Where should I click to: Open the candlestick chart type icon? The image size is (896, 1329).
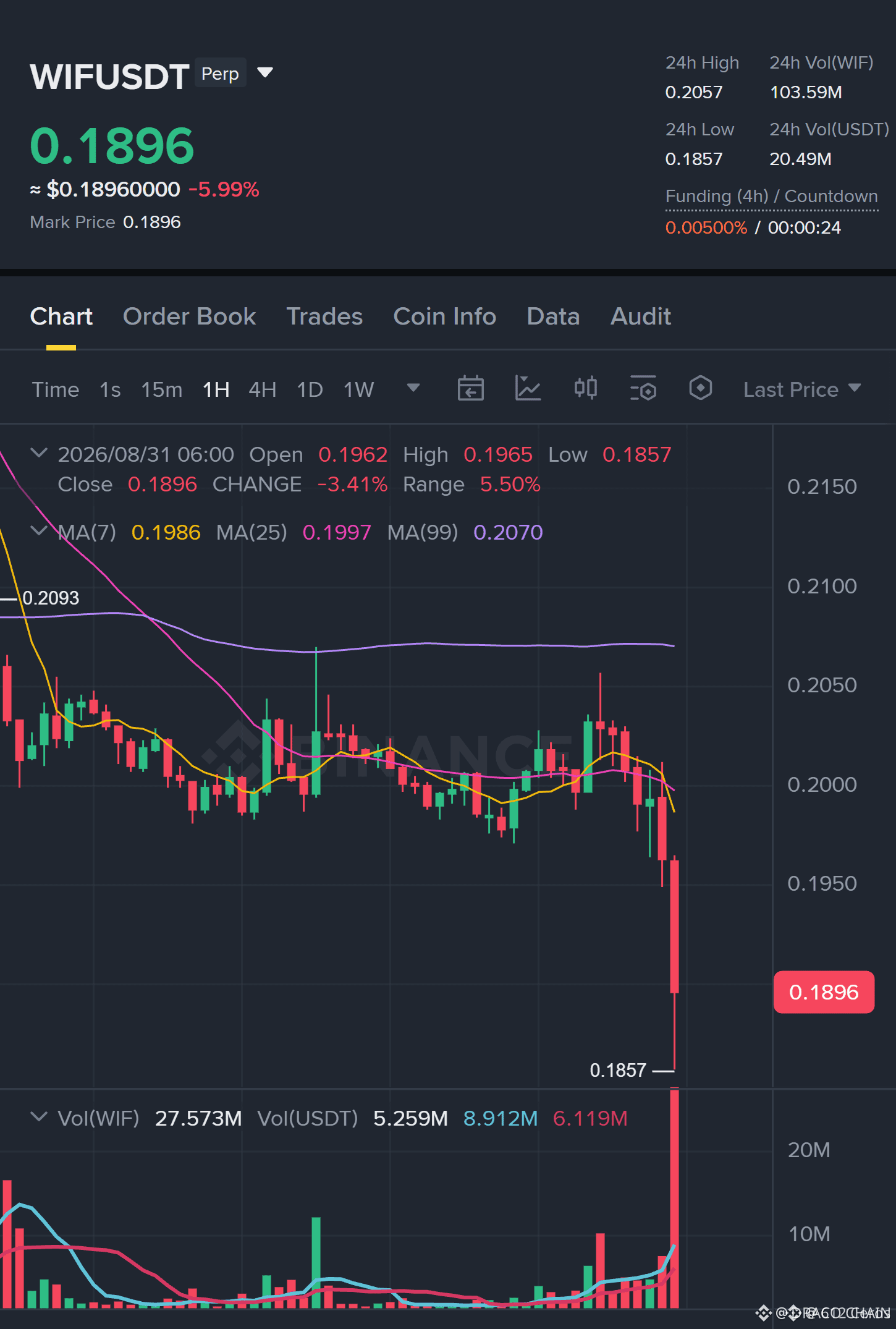(x=585, y=388)
